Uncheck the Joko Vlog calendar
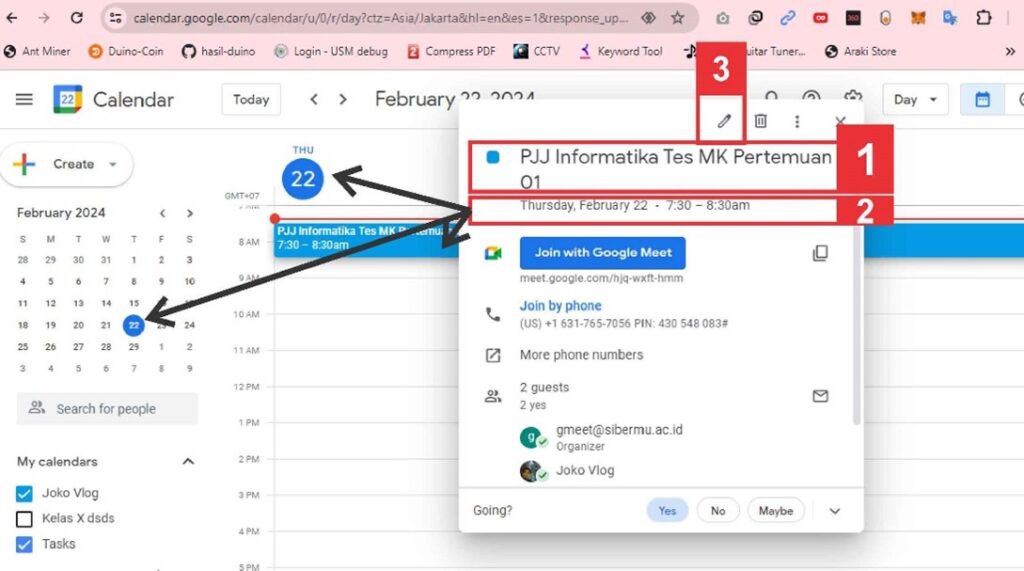Viewport: 1024px width, 571px height. 25,493
